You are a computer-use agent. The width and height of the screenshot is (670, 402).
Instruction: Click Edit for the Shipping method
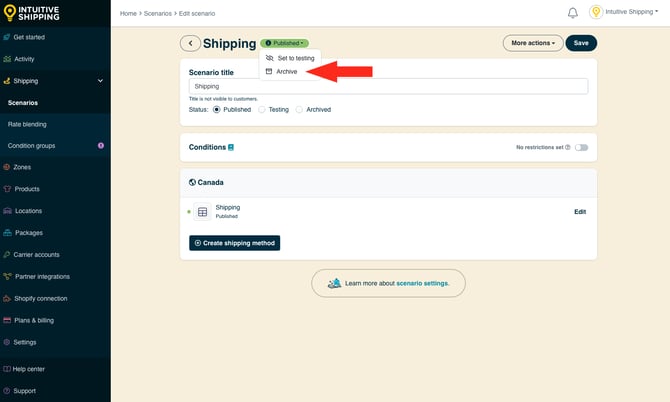tap(580, 212)
